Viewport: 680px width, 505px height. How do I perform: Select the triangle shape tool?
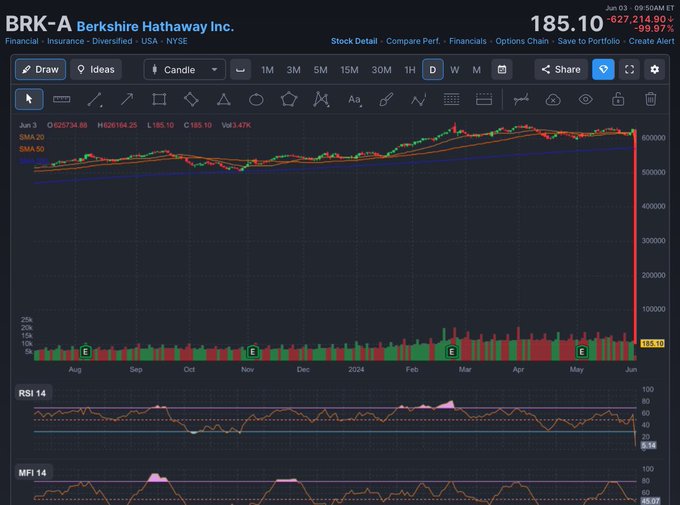pos(224,99)
